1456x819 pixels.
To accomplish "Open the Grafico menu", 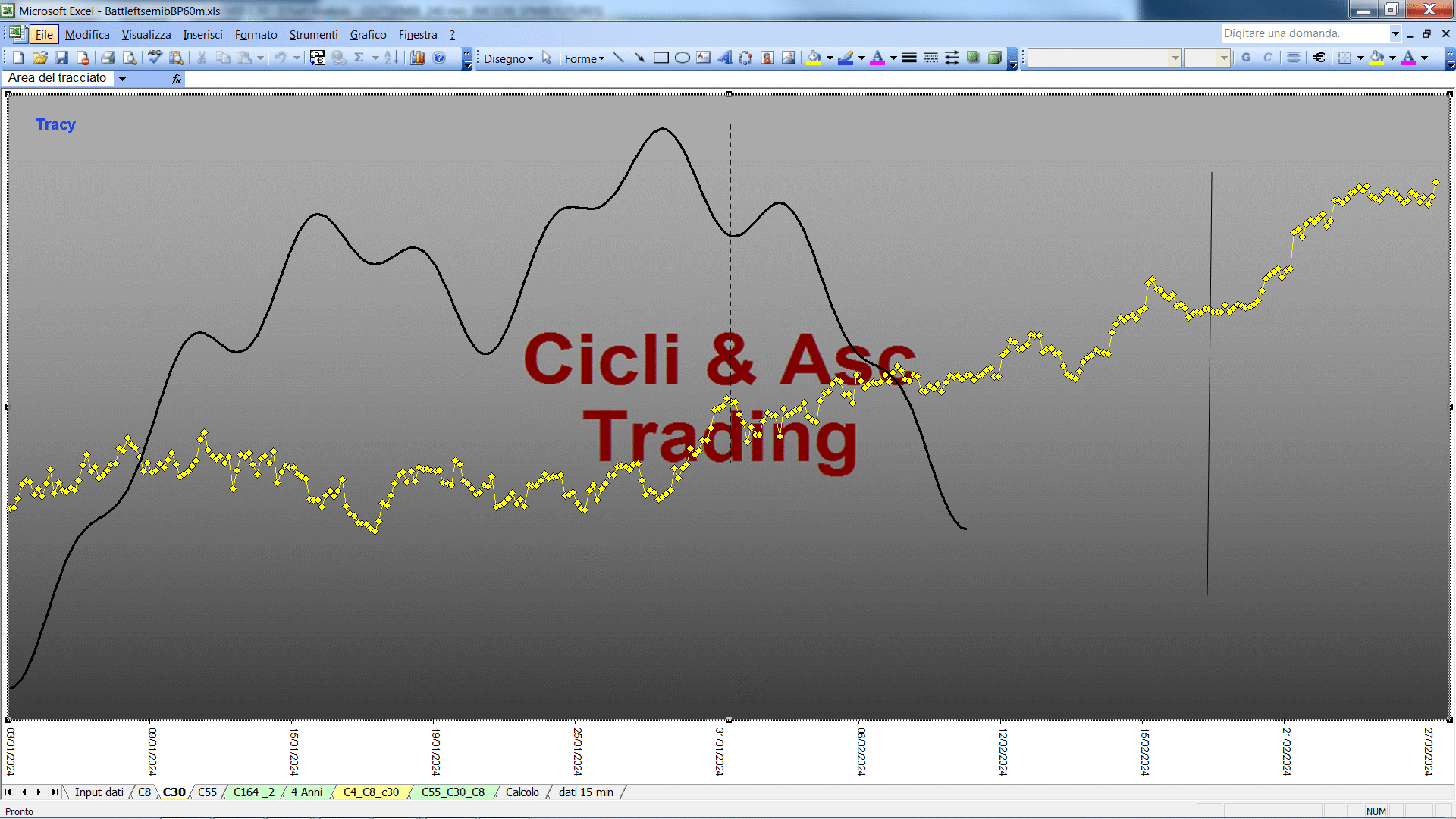I will [x=368, y=34].
